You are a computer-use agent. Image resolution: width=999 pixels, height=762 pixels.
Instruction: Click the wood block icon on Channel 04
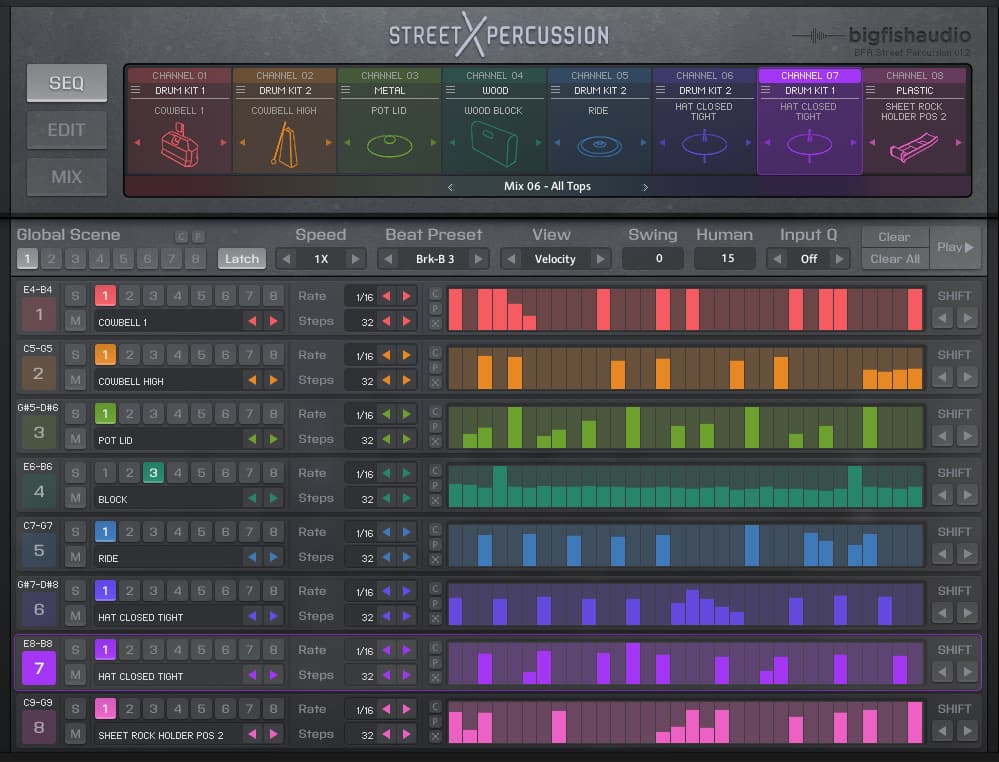click(x=494, y=144)
